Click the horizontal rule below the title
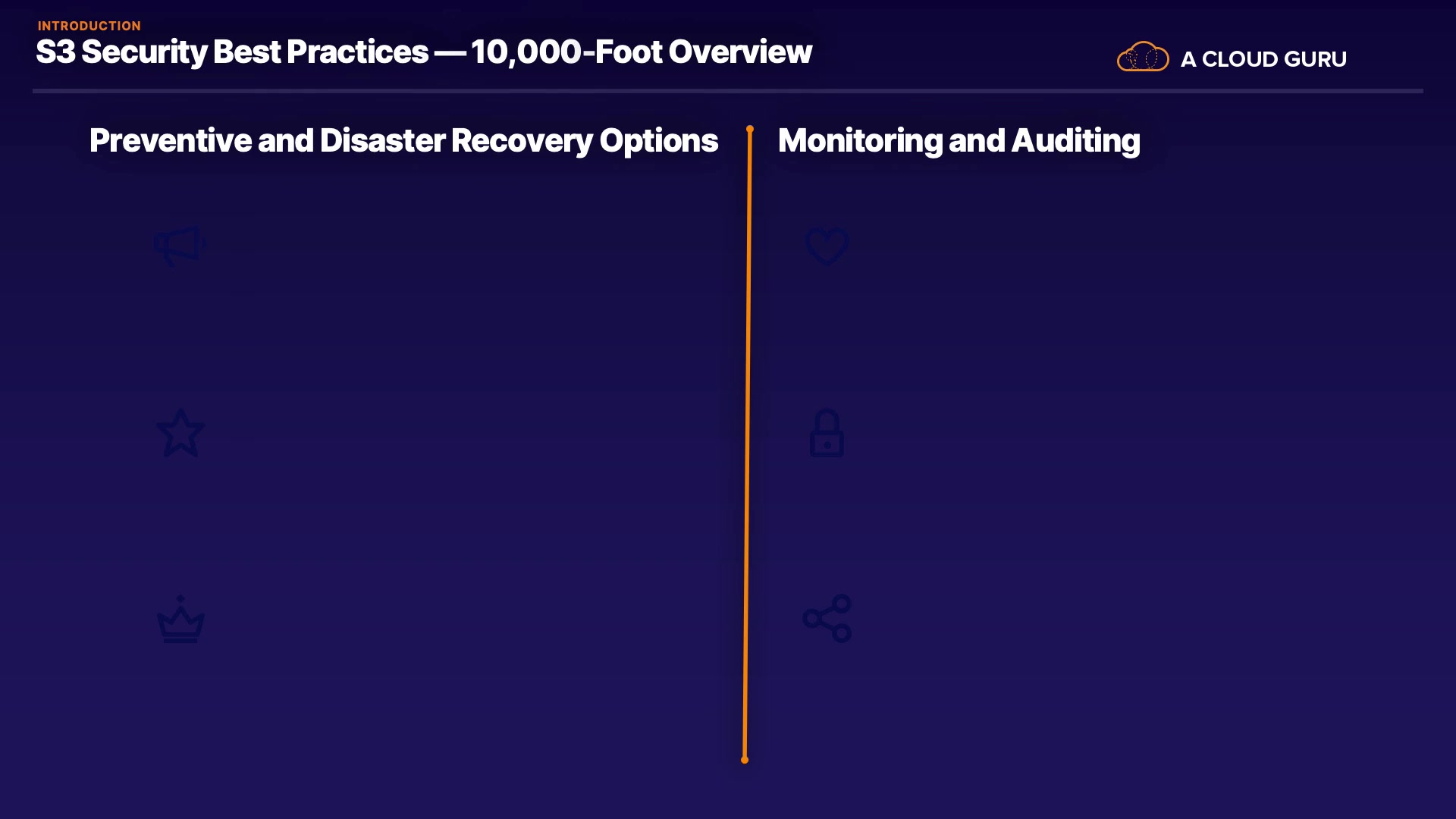1456x819 pixels. point(727,91)
